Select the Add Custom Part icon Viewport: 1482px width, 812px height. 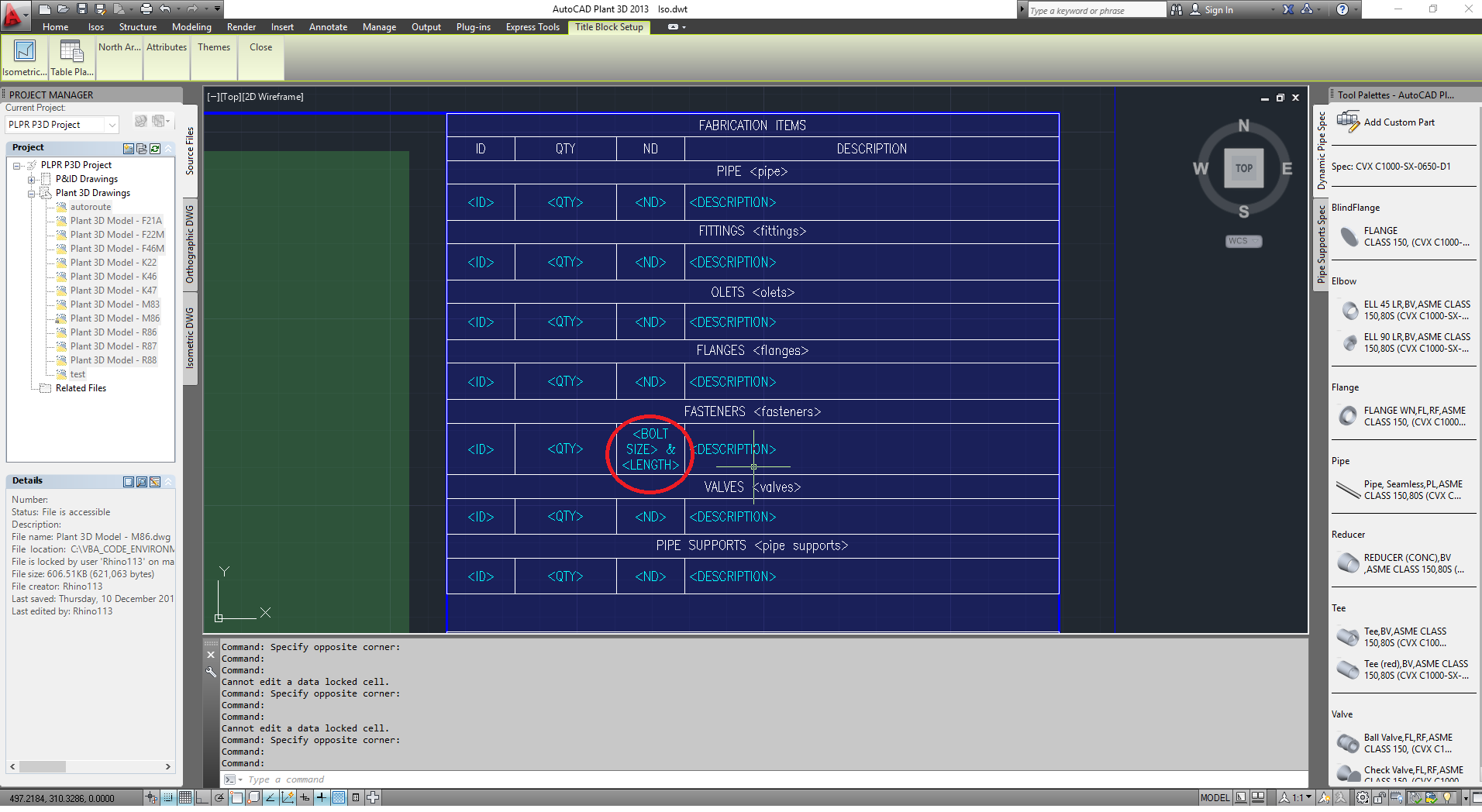point(1349,122)
